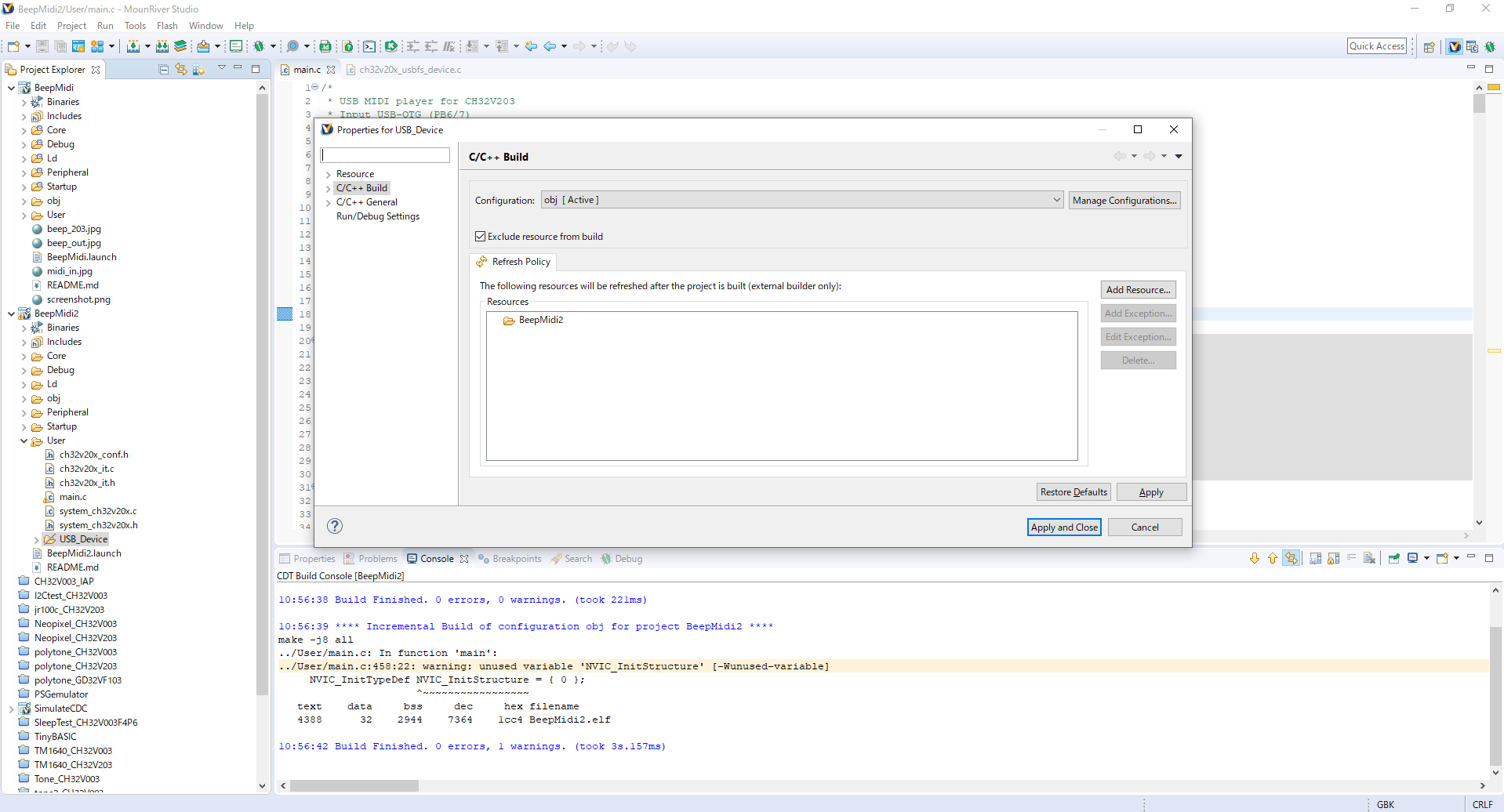Click the Save toolbar icon
This screenshot has width=1504, height=812.
coord(42,46)
